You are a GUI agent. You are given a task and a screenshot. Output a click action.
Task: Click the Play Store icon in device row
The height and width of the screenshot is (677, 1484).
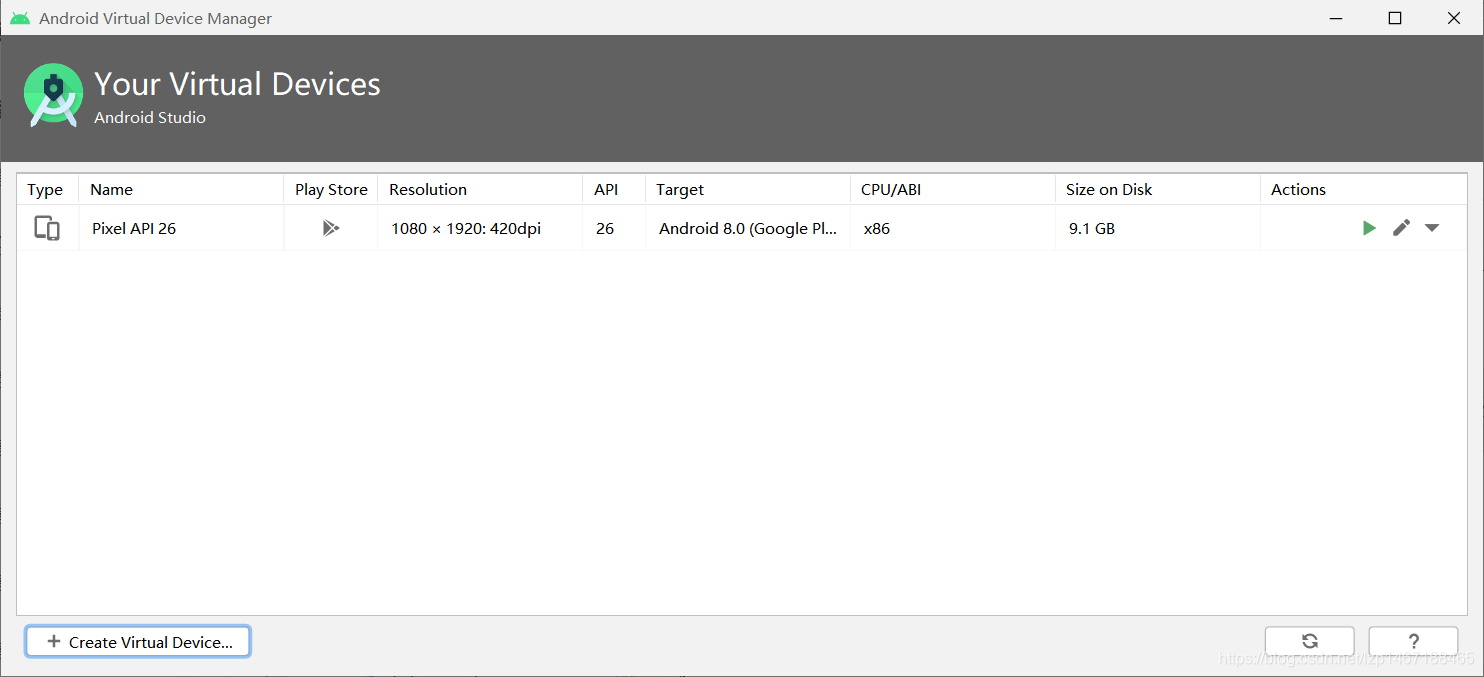click(x=331, y=228)
